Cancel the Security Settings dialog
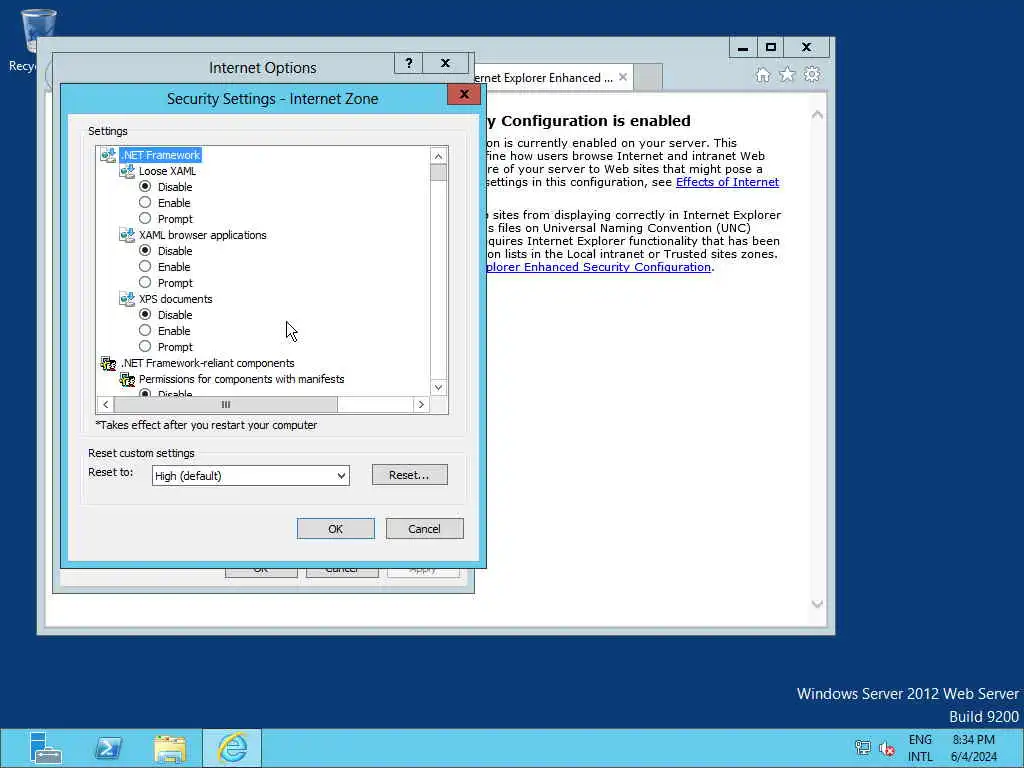The width and height of the screenshot is (1024, 768). [x=424, y=529]
